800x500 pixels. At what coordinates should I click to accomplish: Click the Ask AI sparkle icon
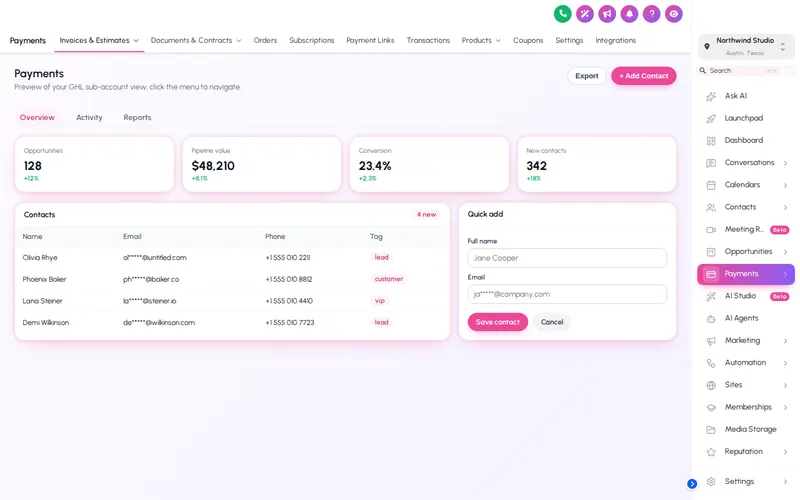point(711,96)
